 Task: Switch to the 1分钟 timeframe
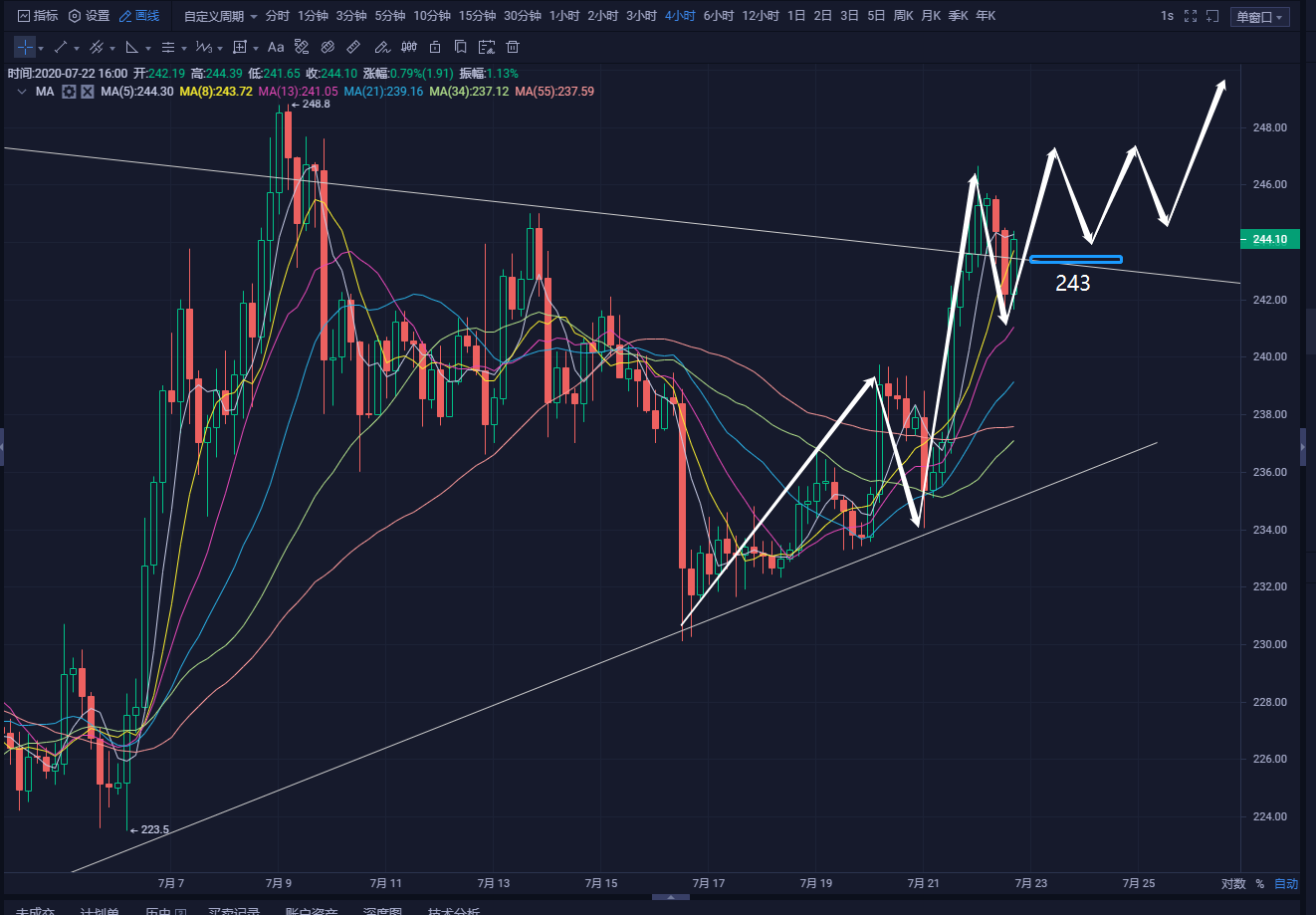(313, 16)
